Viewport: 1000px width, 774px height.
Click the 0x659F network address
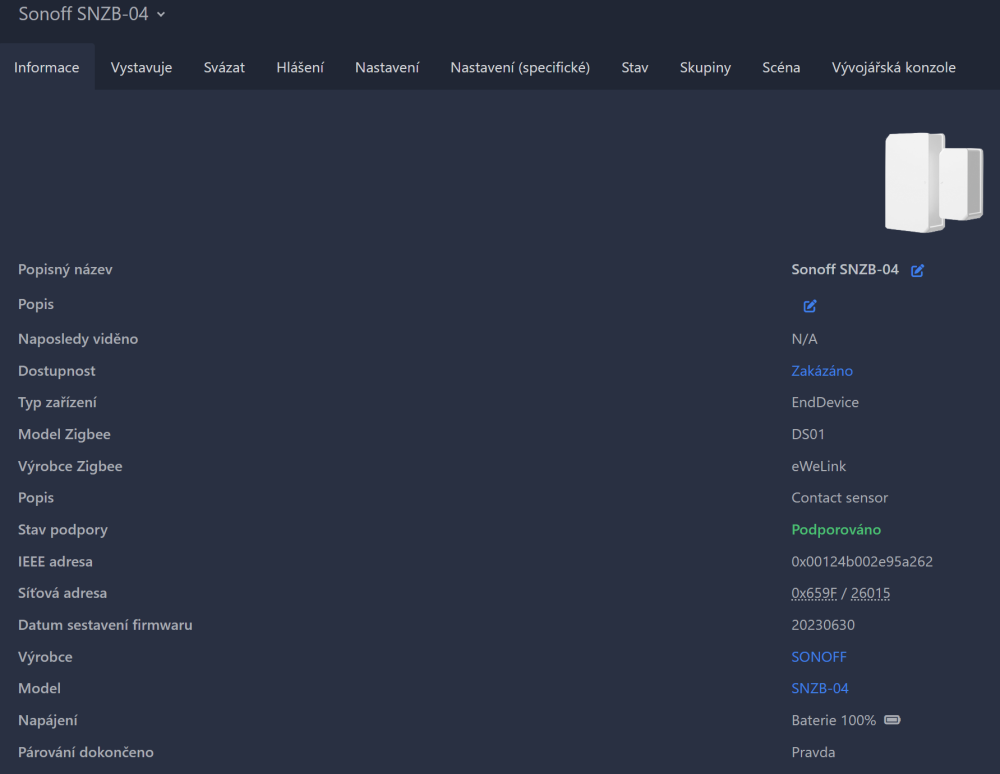point(814,593)
